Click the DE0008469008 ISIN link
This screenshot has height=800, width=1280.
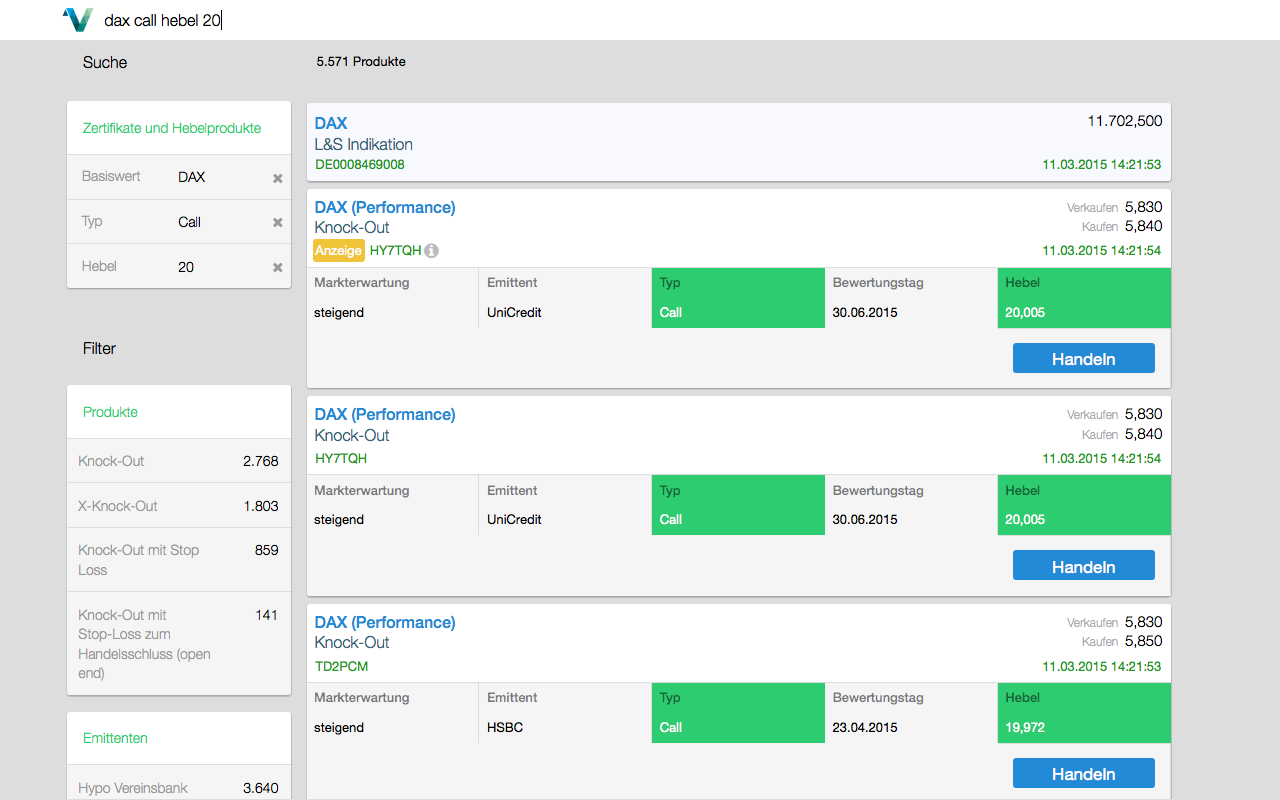pyautogui.click(x=360, y=164)
